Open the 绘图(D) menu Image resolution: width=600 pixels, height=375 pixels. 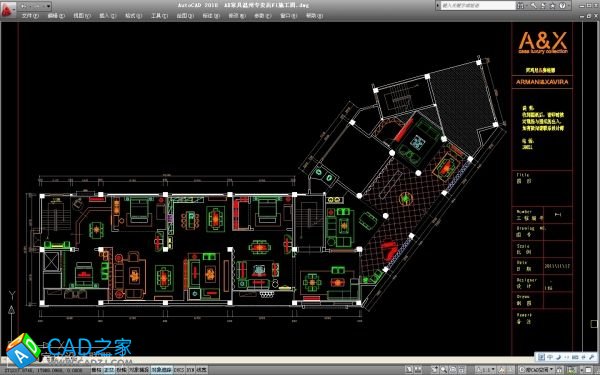(185, 16)
